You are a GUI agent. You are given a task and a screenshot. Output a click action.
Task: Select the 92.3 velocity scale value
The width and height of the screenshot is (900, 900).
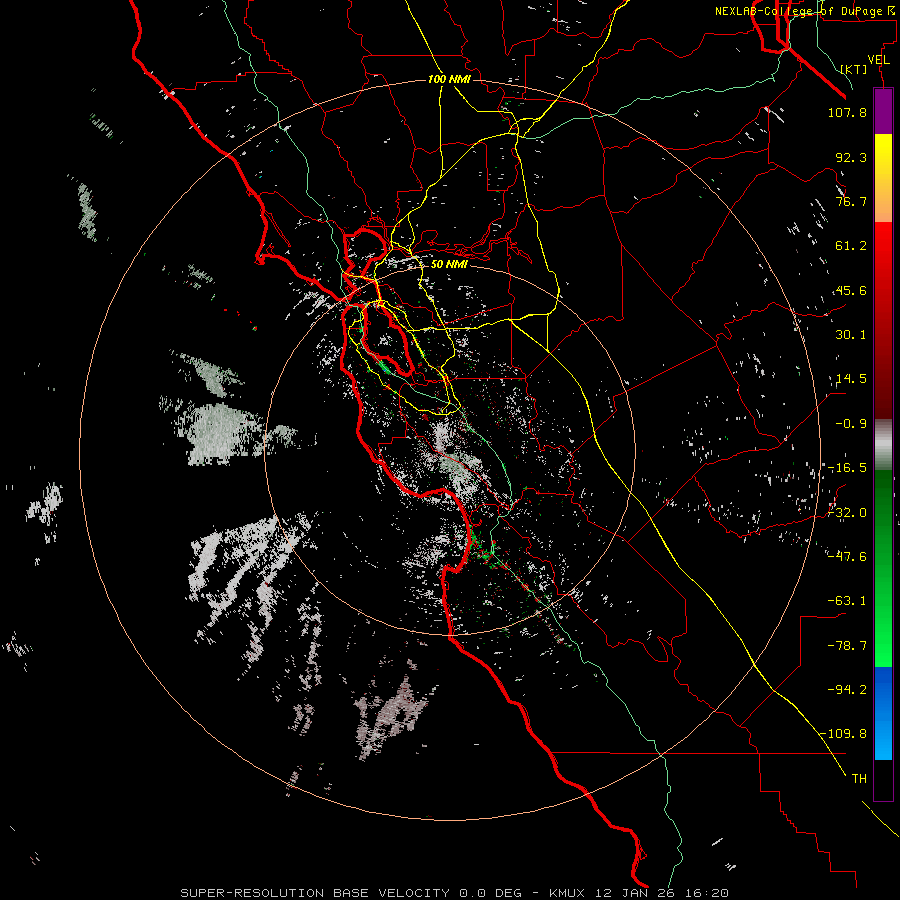[x=851, y=157]
